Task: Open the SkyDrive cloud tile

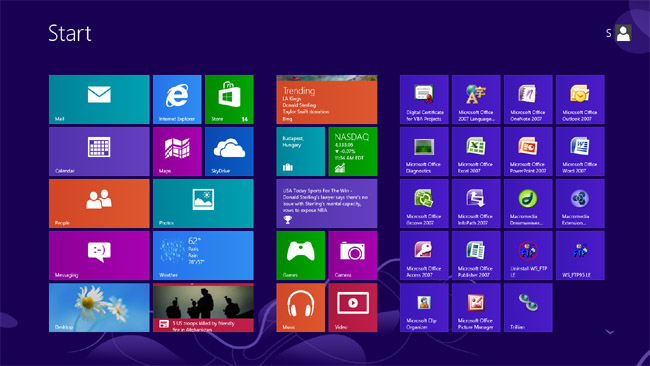Action: point(229,151)
